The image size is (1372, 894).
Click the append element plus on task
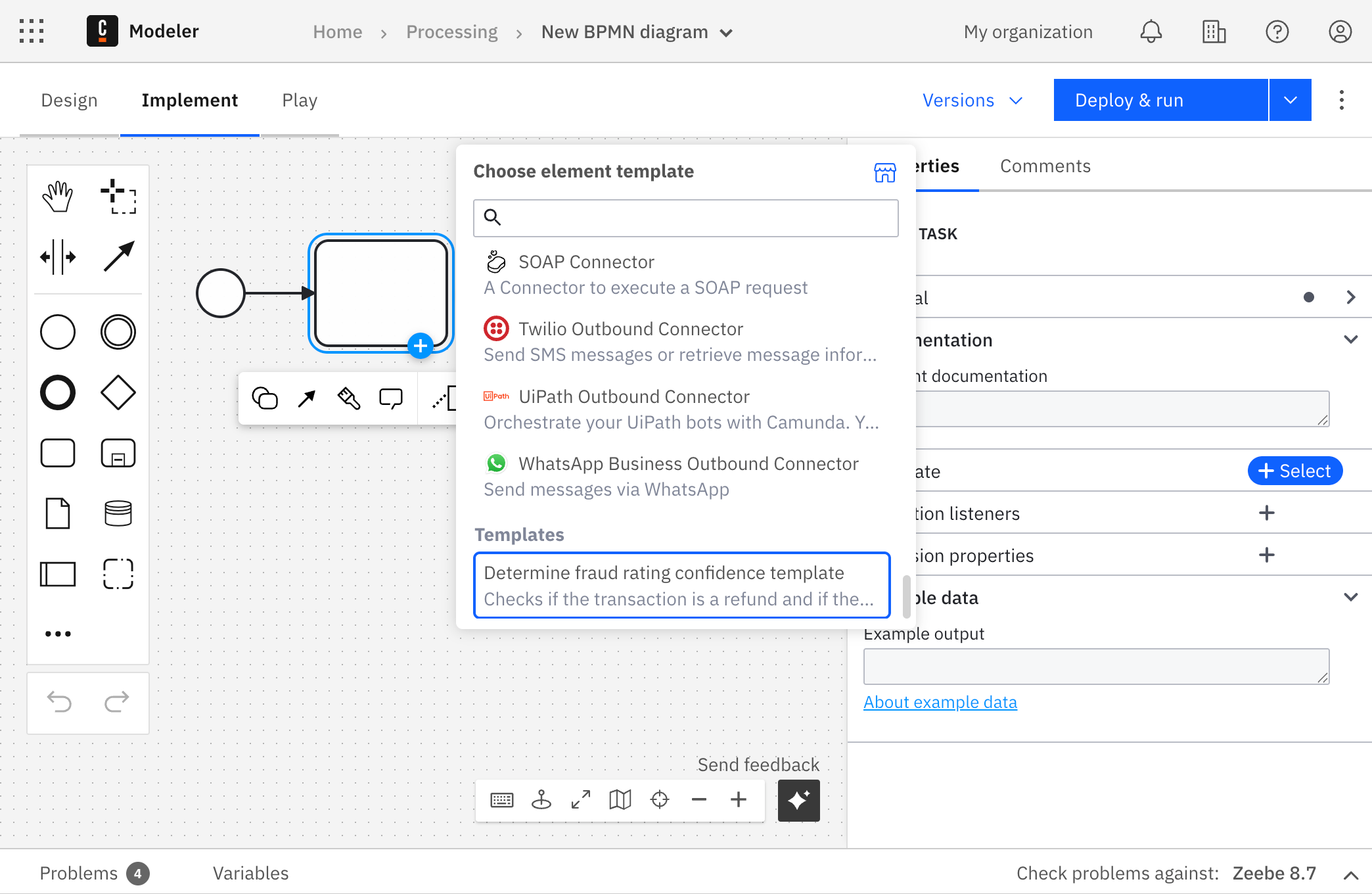pos(420,346)
